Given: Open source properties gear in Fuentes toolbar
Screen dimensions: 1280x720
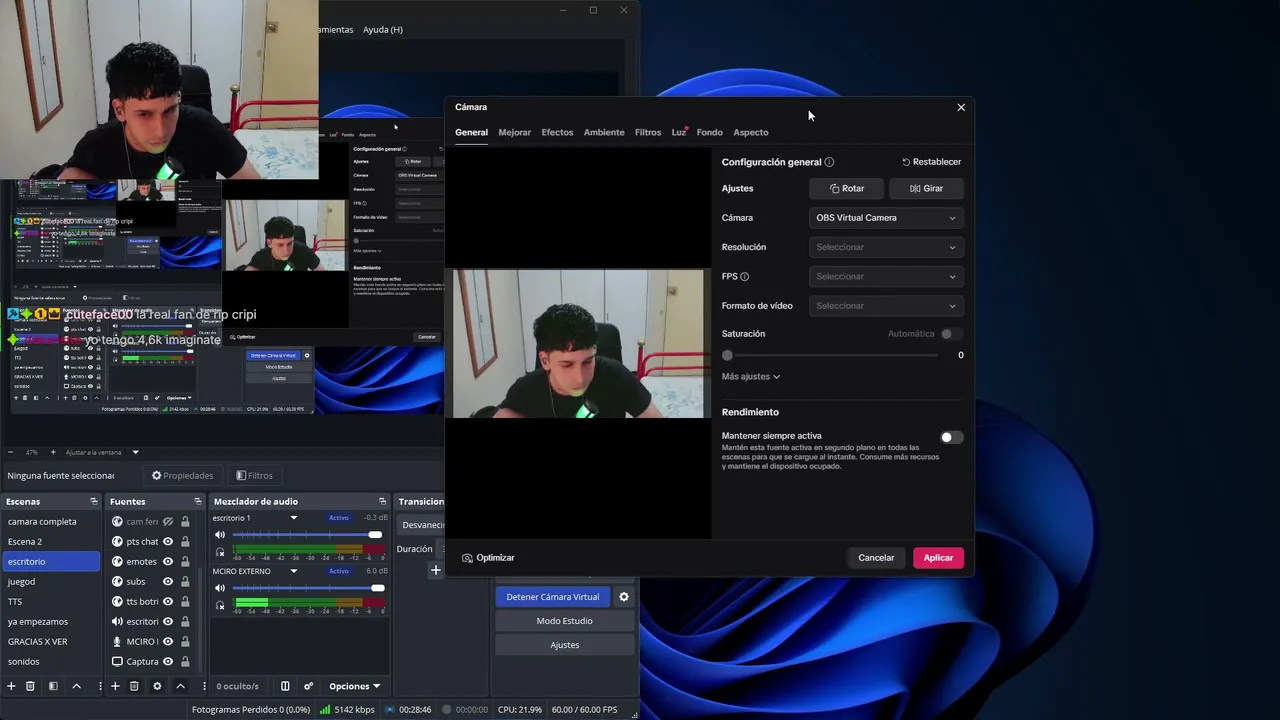Looking at the screenshot, I should [157, 686].
